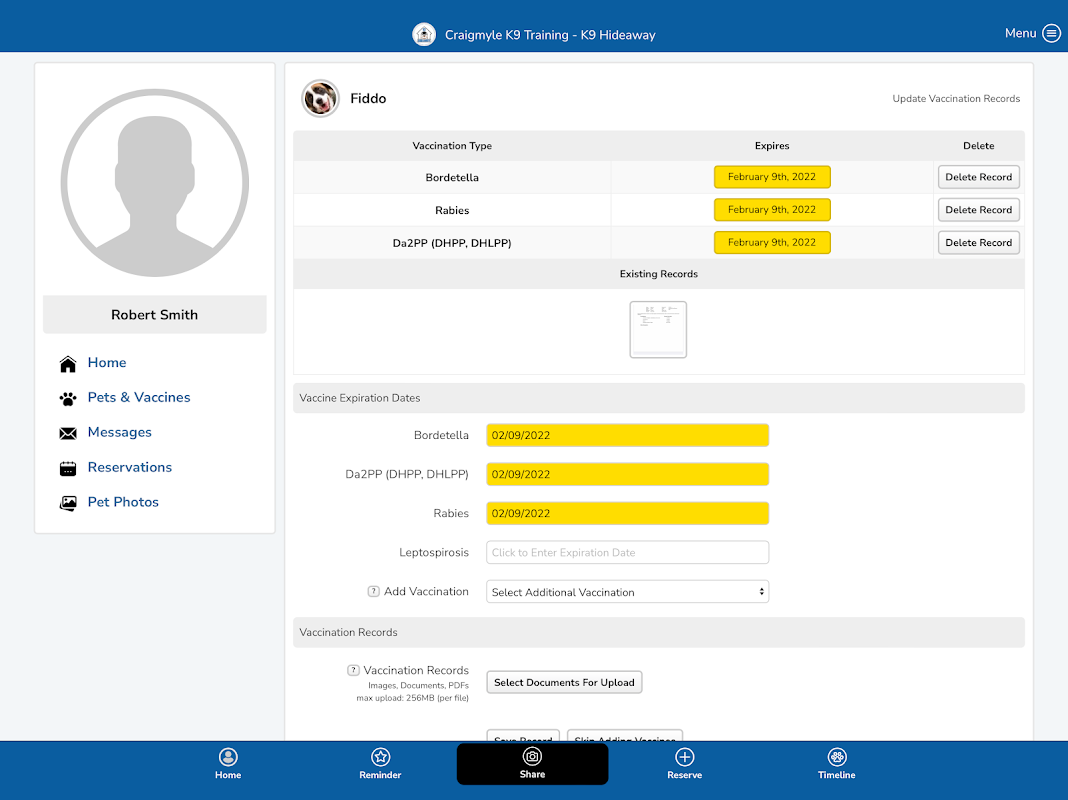The image size is (1068, 800).
Task: Tap the Home icon in bottom bar
Action: (228, 757)
